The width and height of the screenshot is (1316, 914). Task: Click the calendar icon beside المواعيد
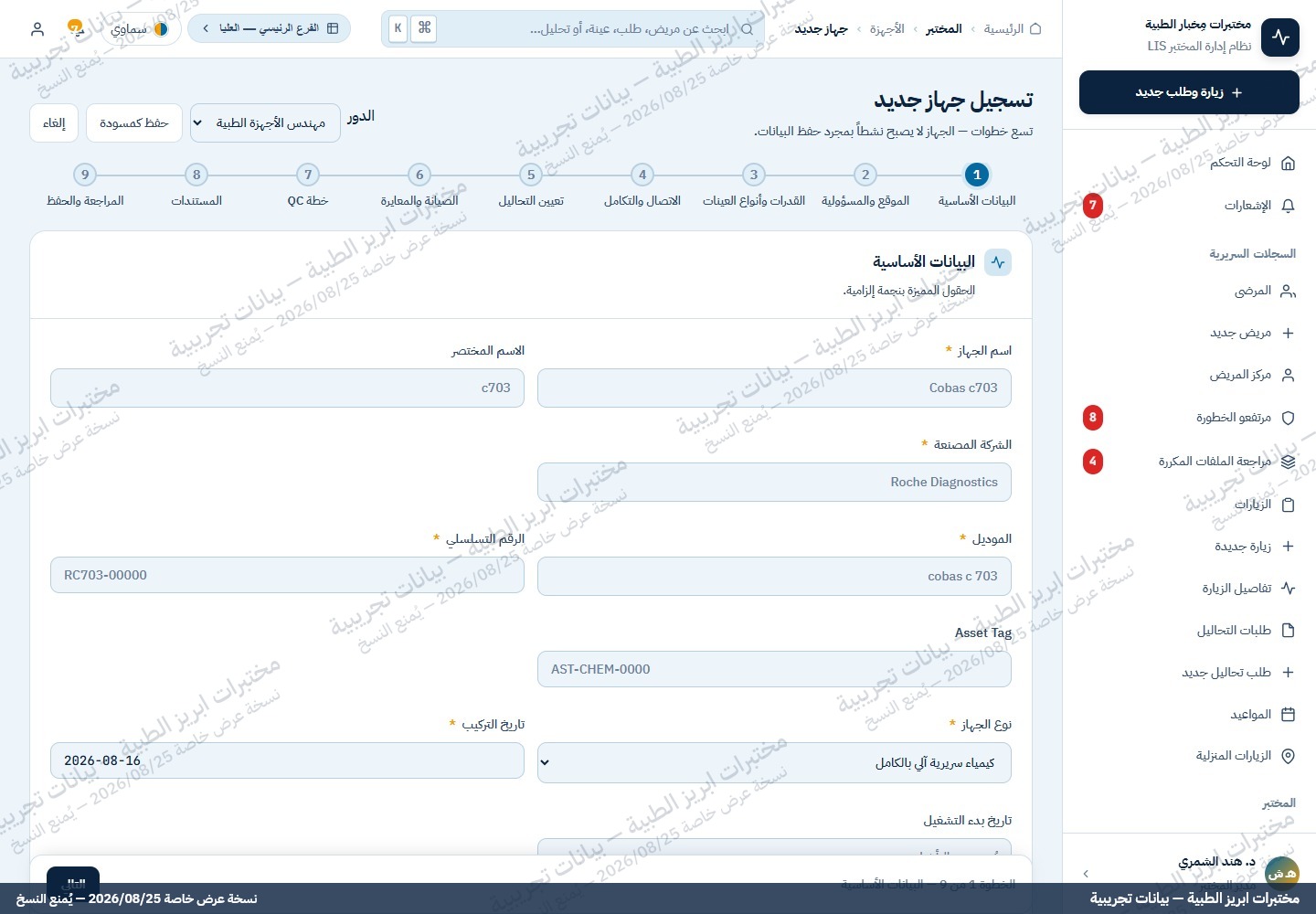(x=1289, y=715)
